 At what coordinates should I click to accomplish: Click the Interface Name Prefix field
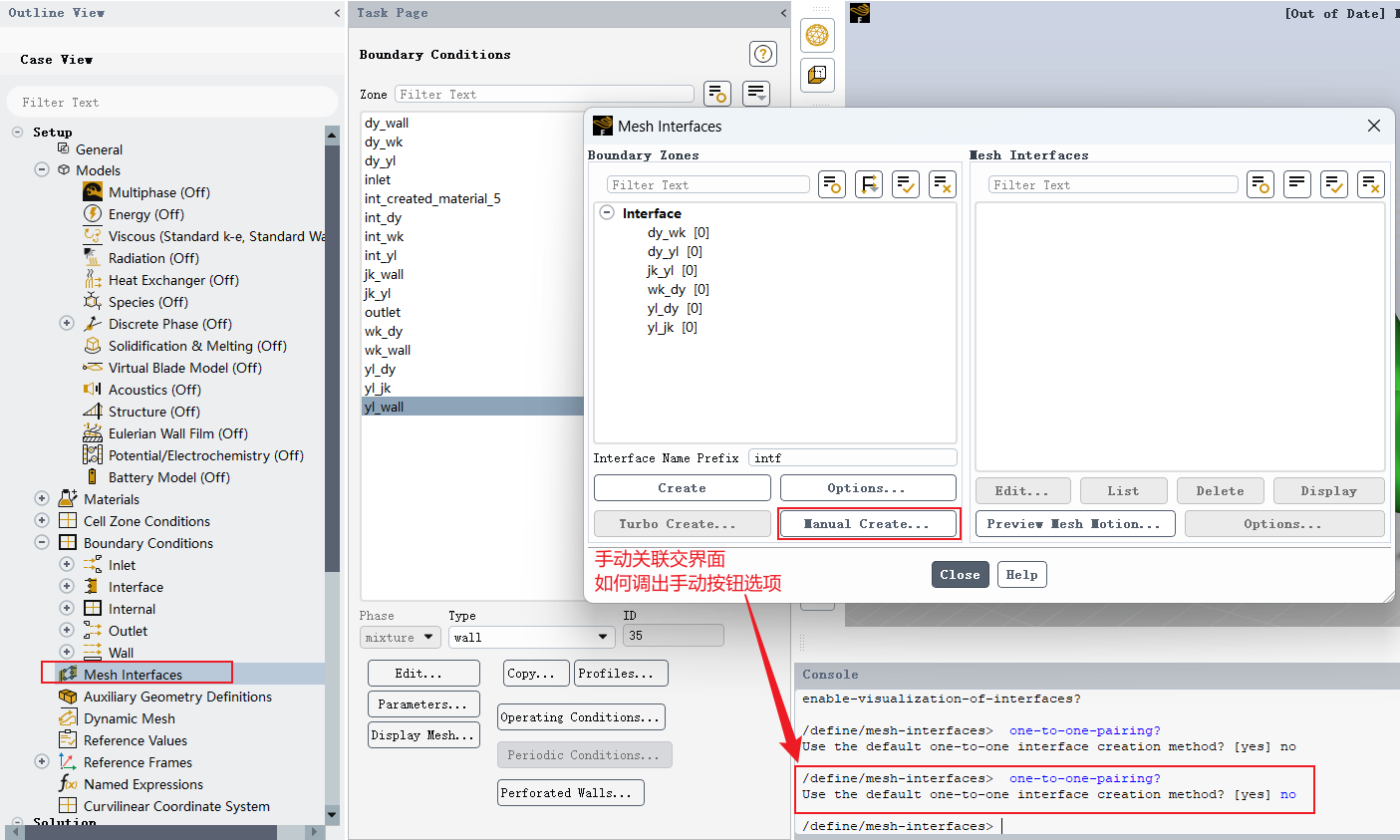[x=852, y=457]
